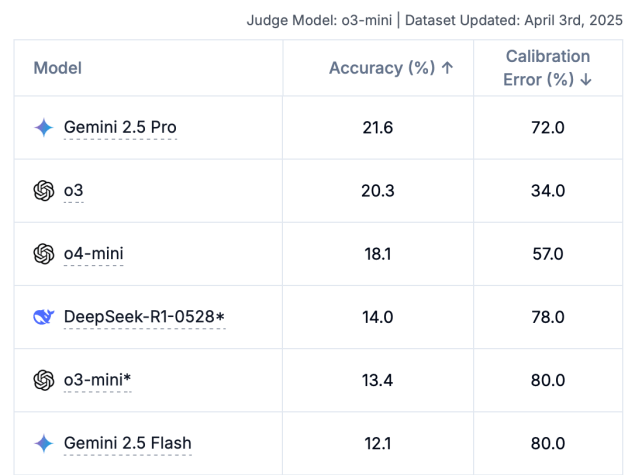
Task: Open the Gemini 2.5 Flash model link
Action: point(127,443)
